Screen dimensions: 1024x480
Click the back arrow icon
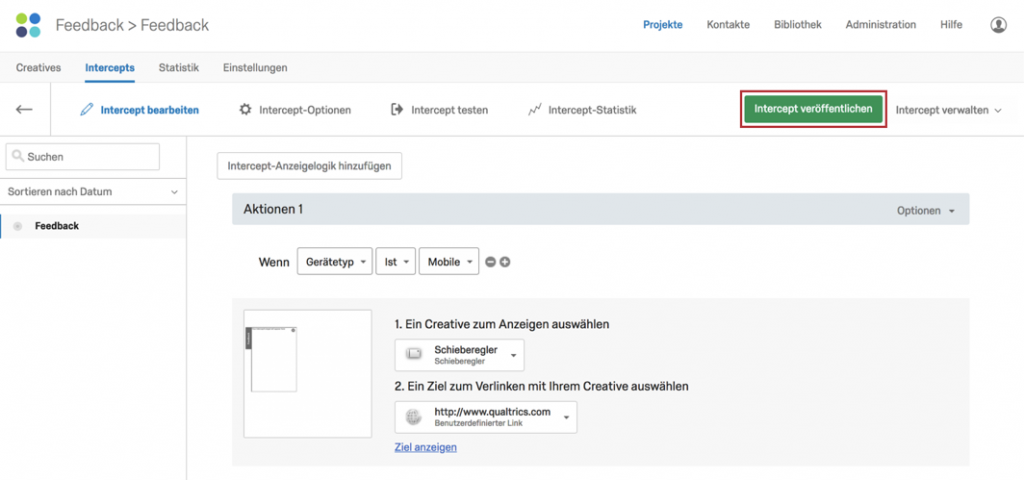24,110
